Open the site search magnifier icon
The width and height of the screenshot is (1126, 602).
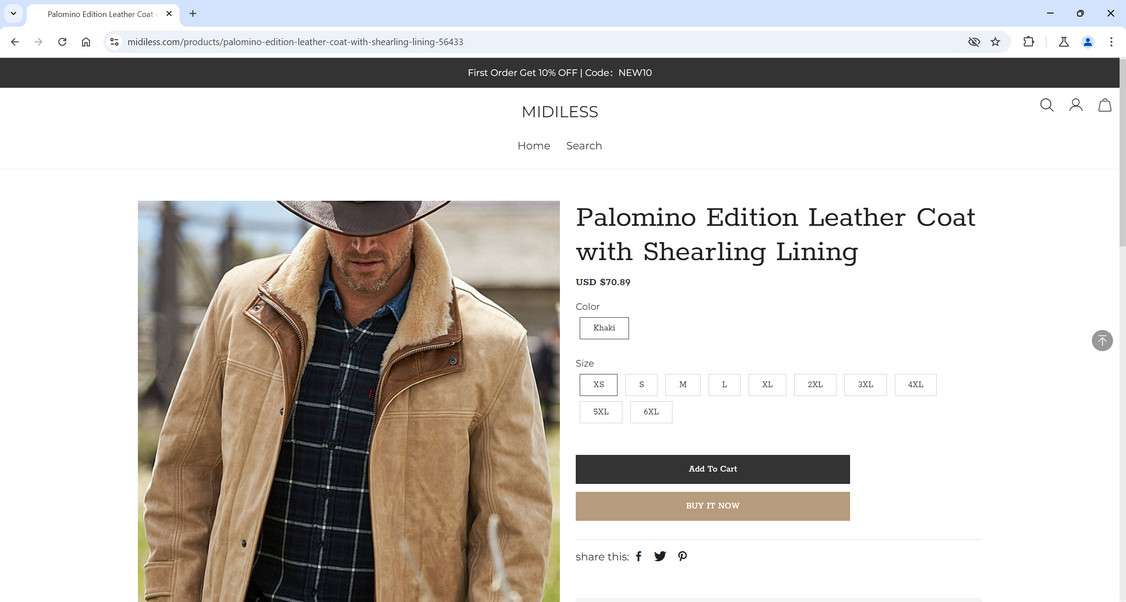coord(1046,105)
